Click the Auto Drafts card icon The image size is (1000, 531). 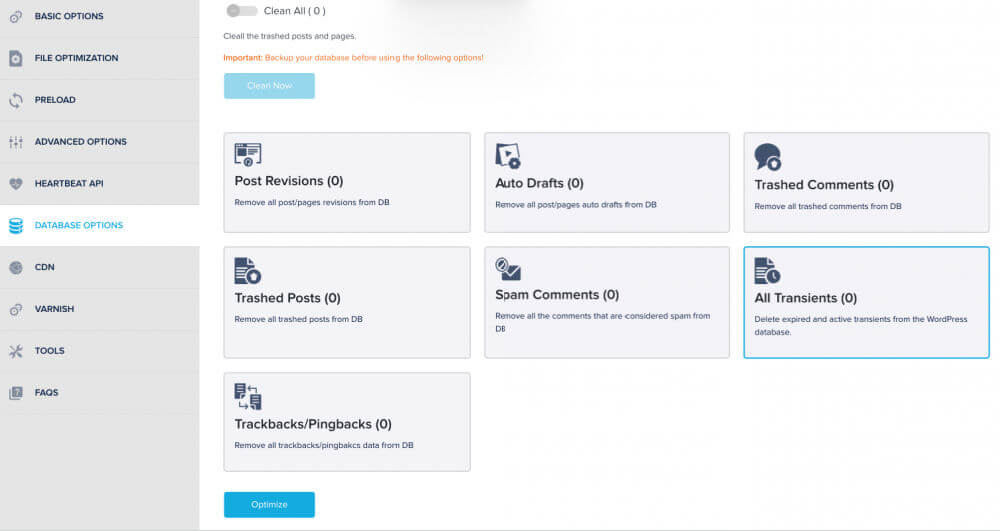point(508,156)
